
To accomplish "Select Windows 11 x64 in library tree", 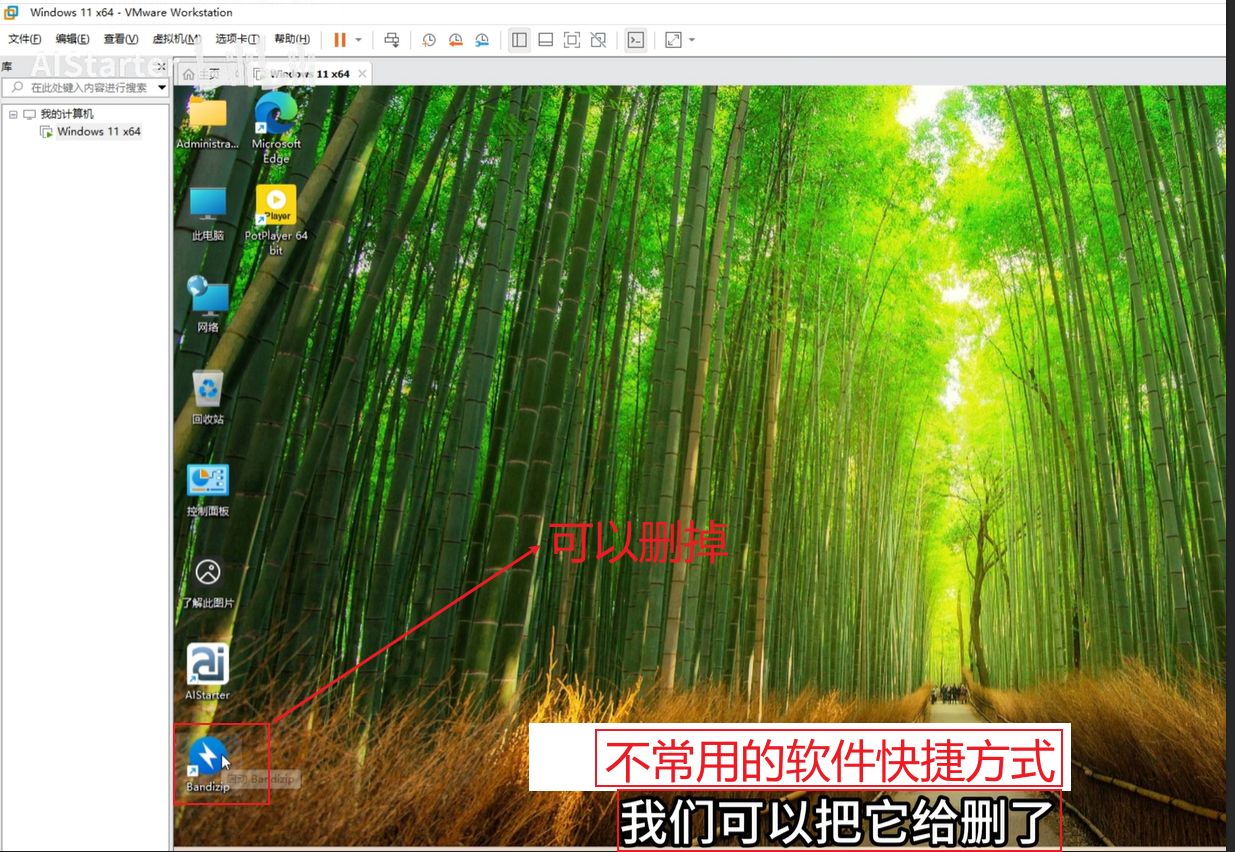I will tap(98, 131).
